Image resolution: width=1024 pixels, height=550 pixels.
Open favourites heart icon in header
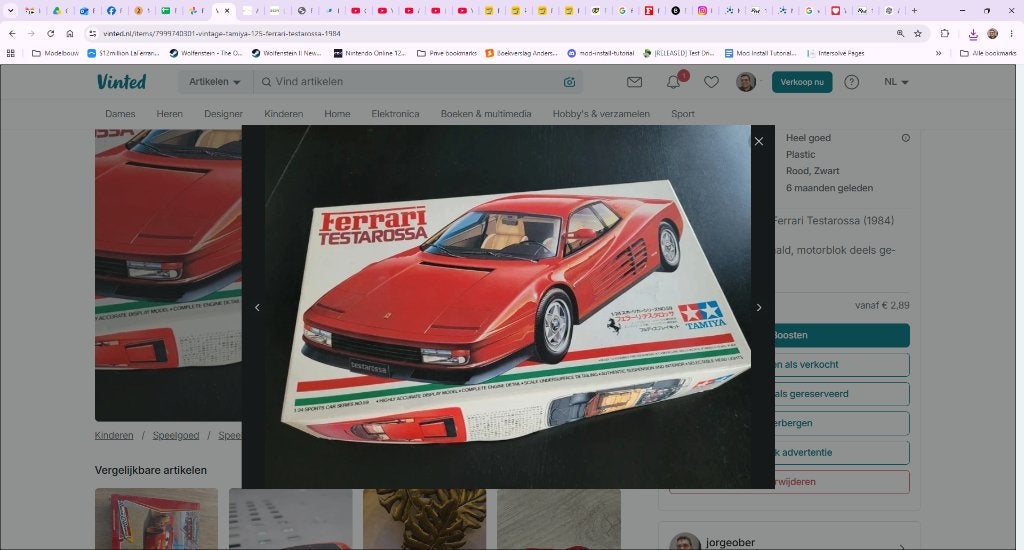711,82
